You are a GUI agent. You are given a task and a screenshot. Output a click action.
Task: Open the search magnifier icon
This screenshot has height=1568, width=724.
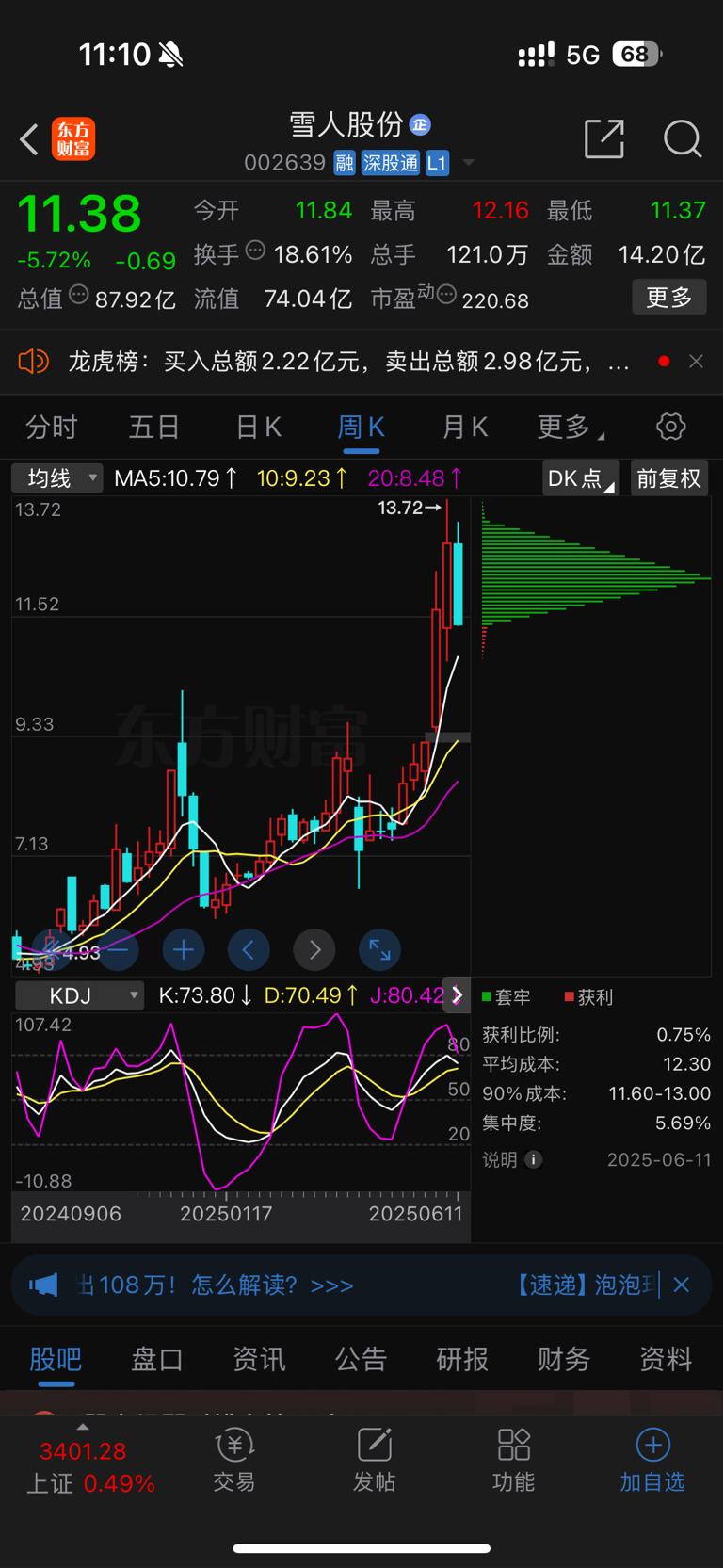[x=683, y=138]
